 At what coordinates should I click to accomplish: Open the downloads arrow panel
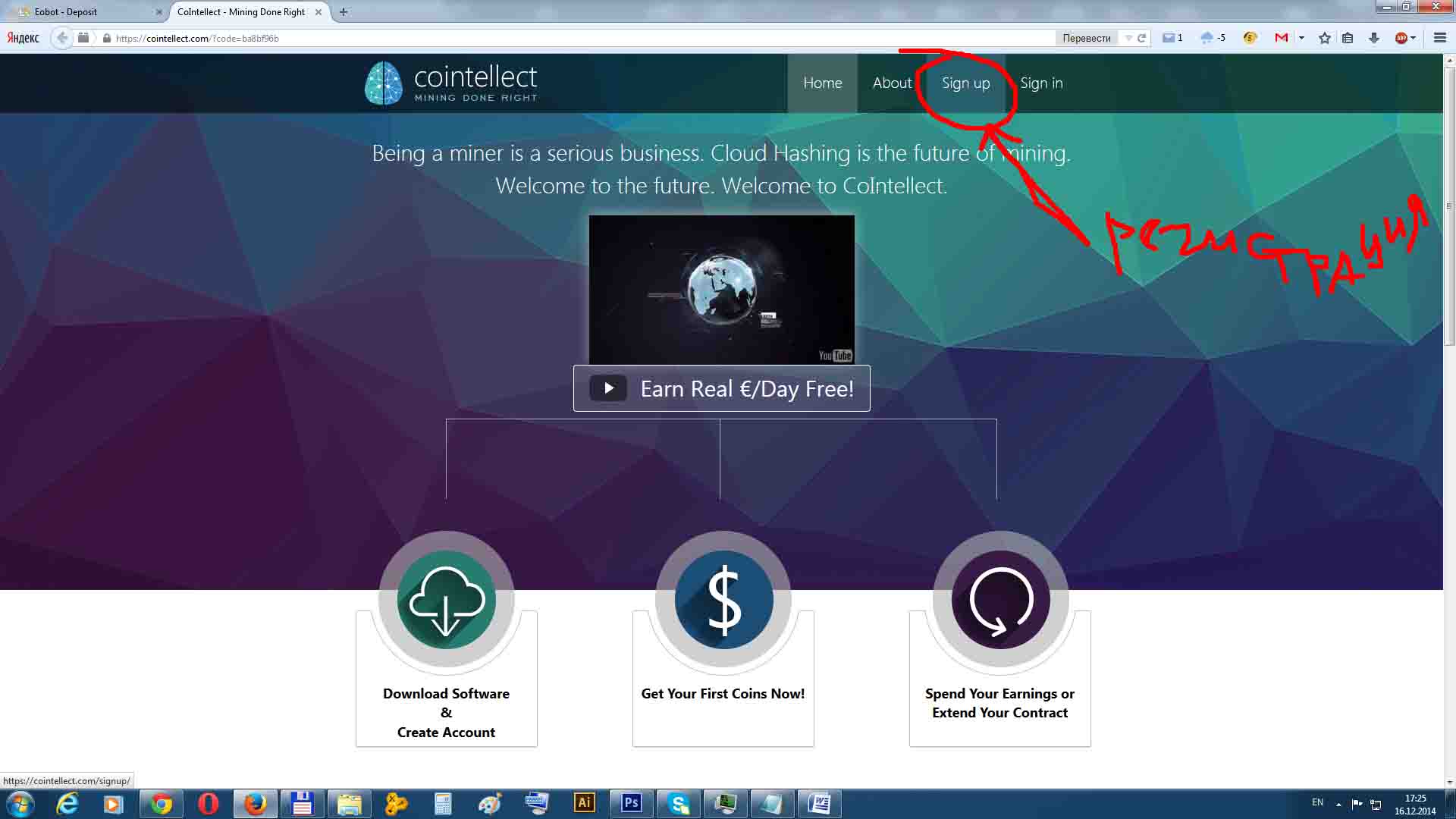1373,38
